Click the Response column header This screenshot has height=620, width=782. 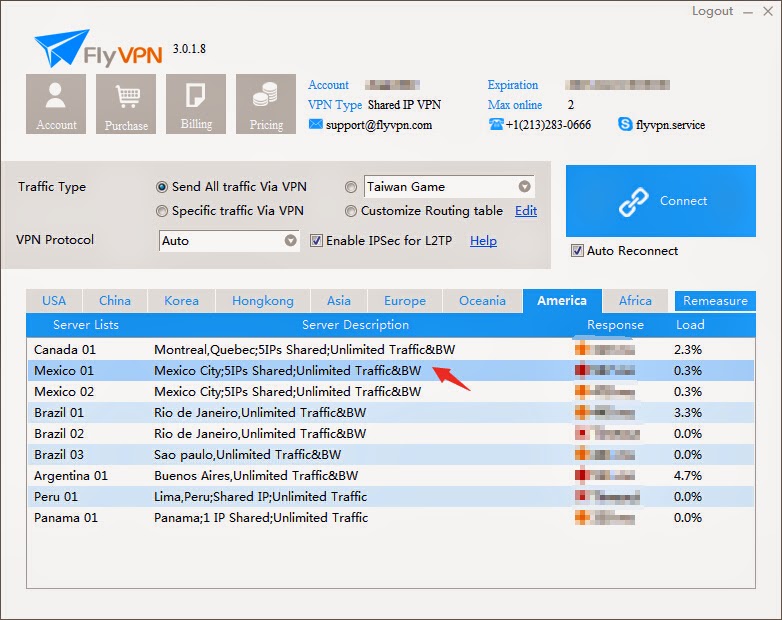[x=615, y=325]
